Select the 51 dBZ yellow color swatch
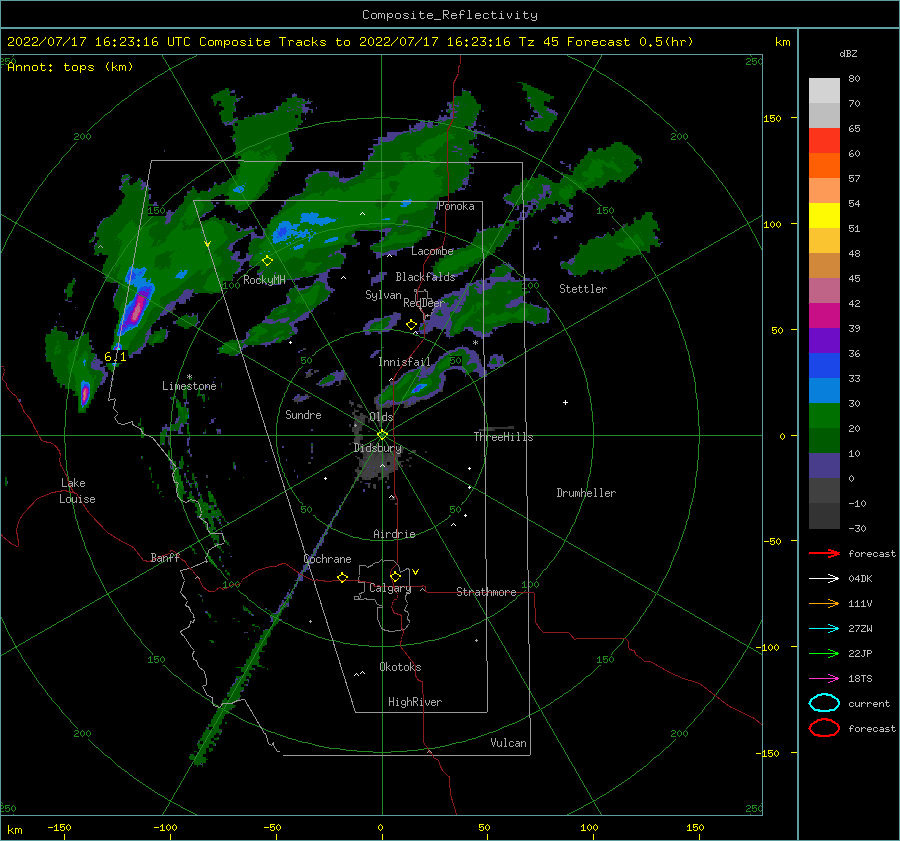Image resolution: width=900 pixels, height=841 pixels. [x=824, y=215]
